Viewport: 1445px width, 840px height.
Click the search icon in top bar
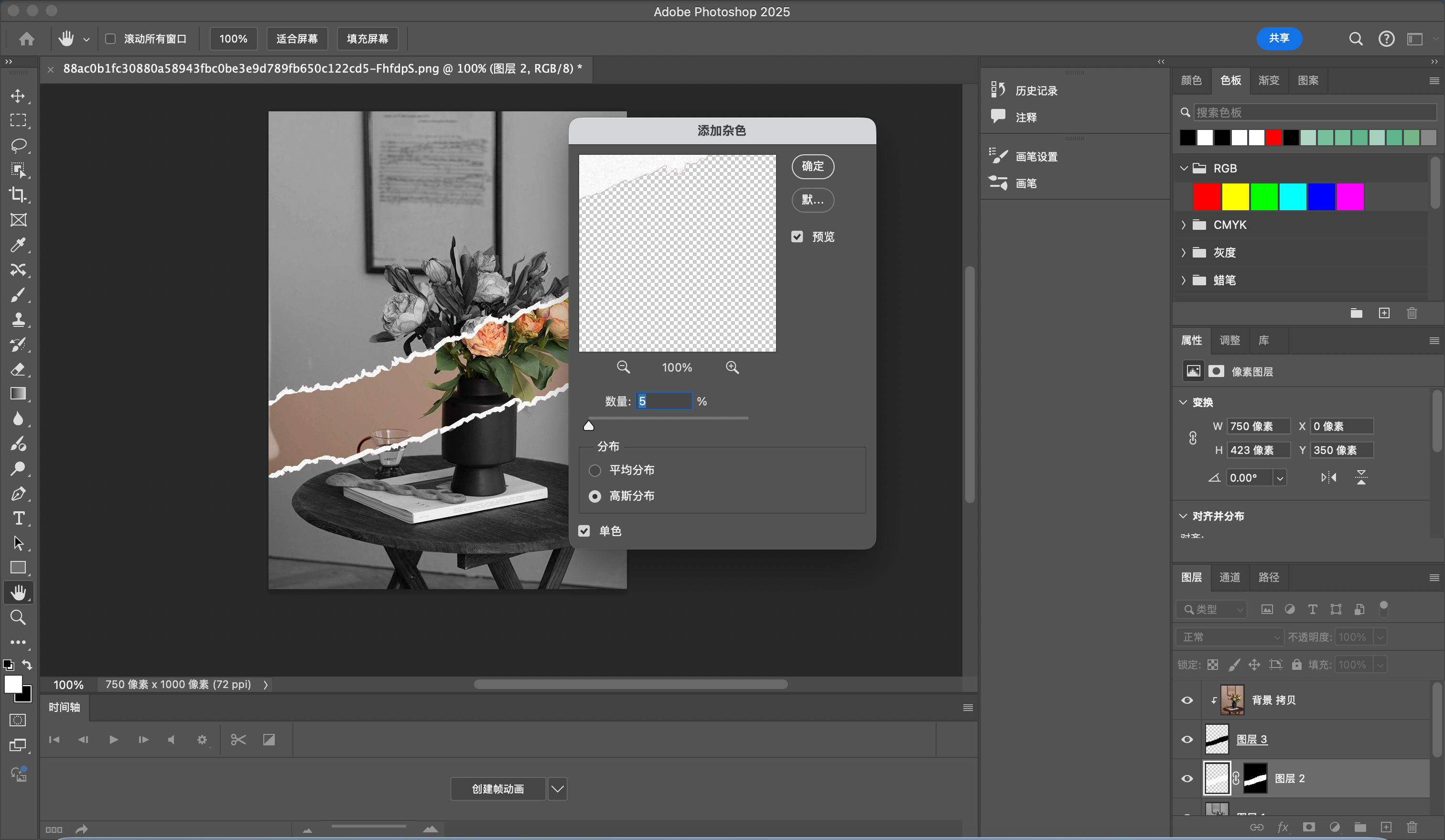coord(1356,38)
